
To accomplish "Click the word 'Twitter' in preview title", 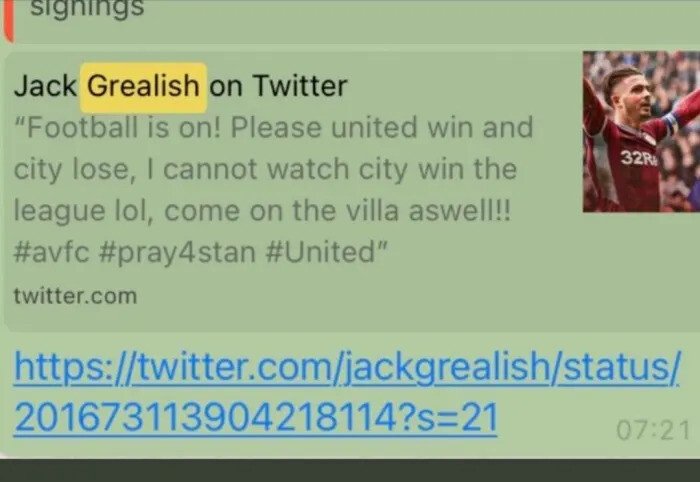I will [x=300, y=86].
